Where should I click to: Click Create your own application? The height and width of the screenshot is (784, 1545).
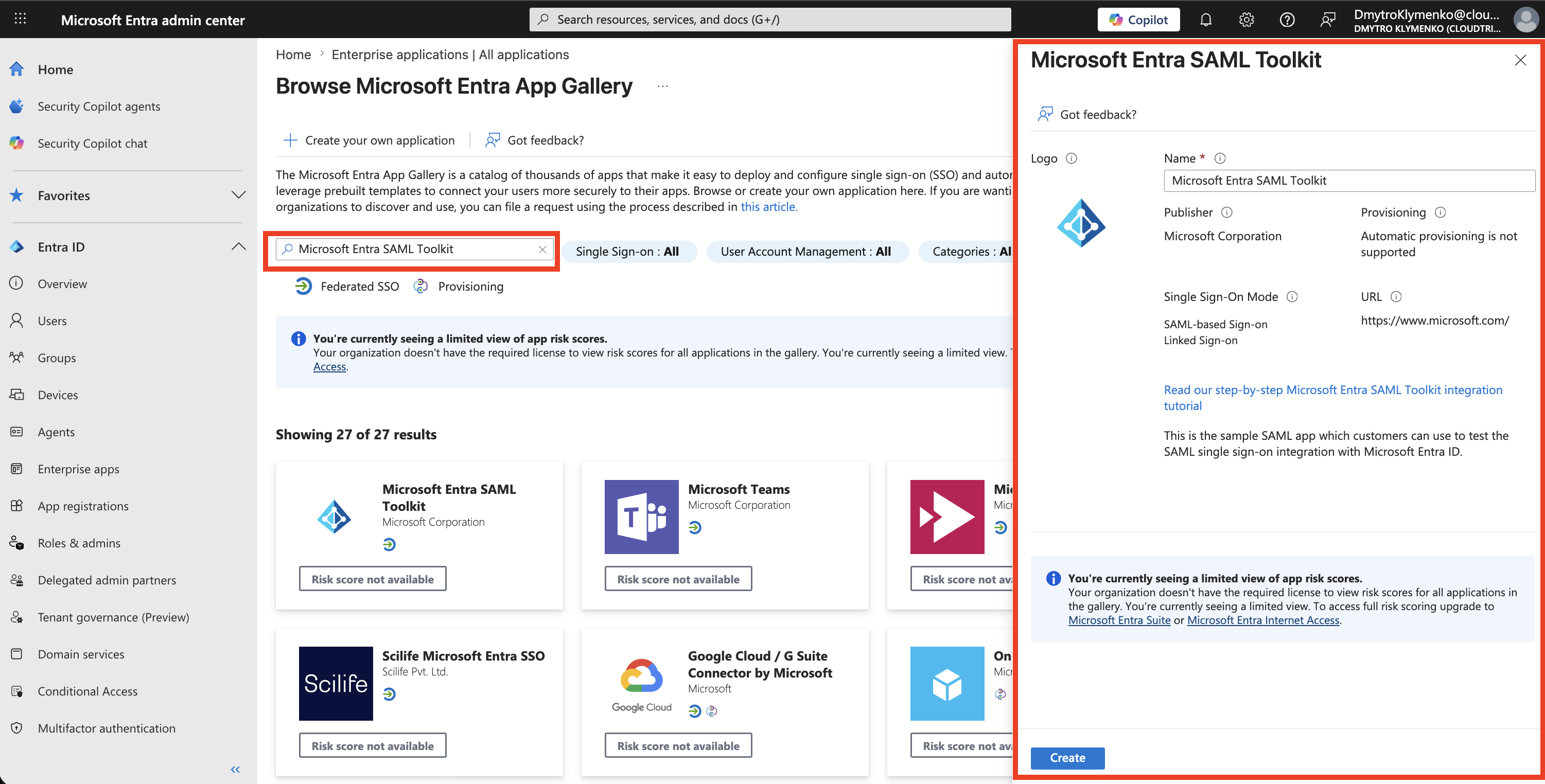(x=369, y=140)
